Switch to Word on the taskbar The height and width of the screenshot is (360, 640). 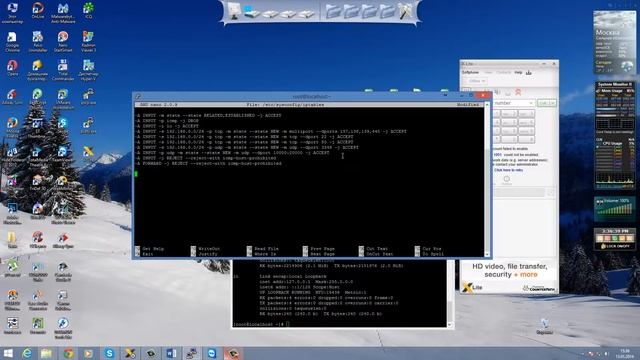171,353
